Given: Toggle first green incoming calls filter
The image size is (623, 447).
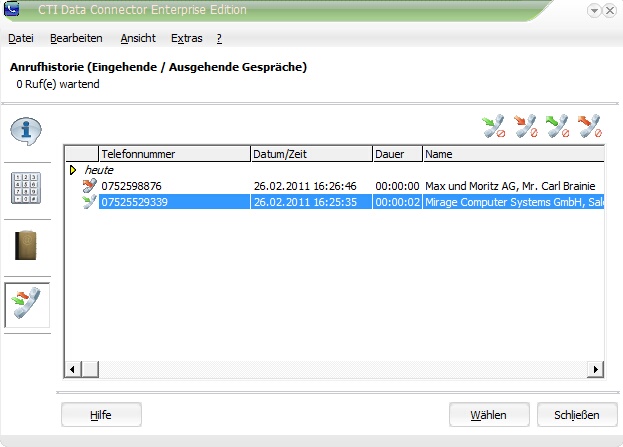Looking at the screenshot, I should [x=493, y=126].
